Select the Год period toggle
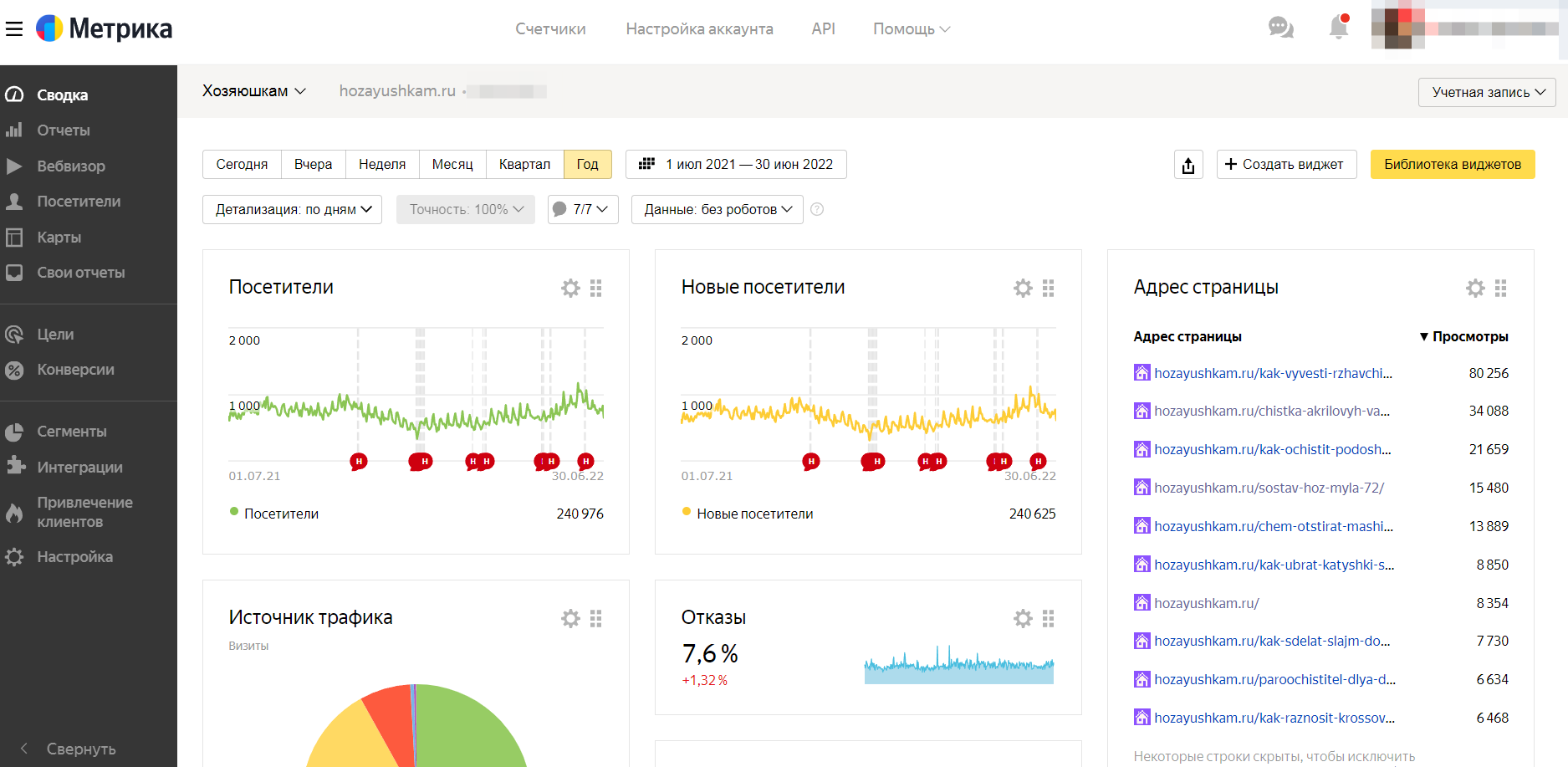The height and width of the screenshot is (767, 1568). coord(587,165)
